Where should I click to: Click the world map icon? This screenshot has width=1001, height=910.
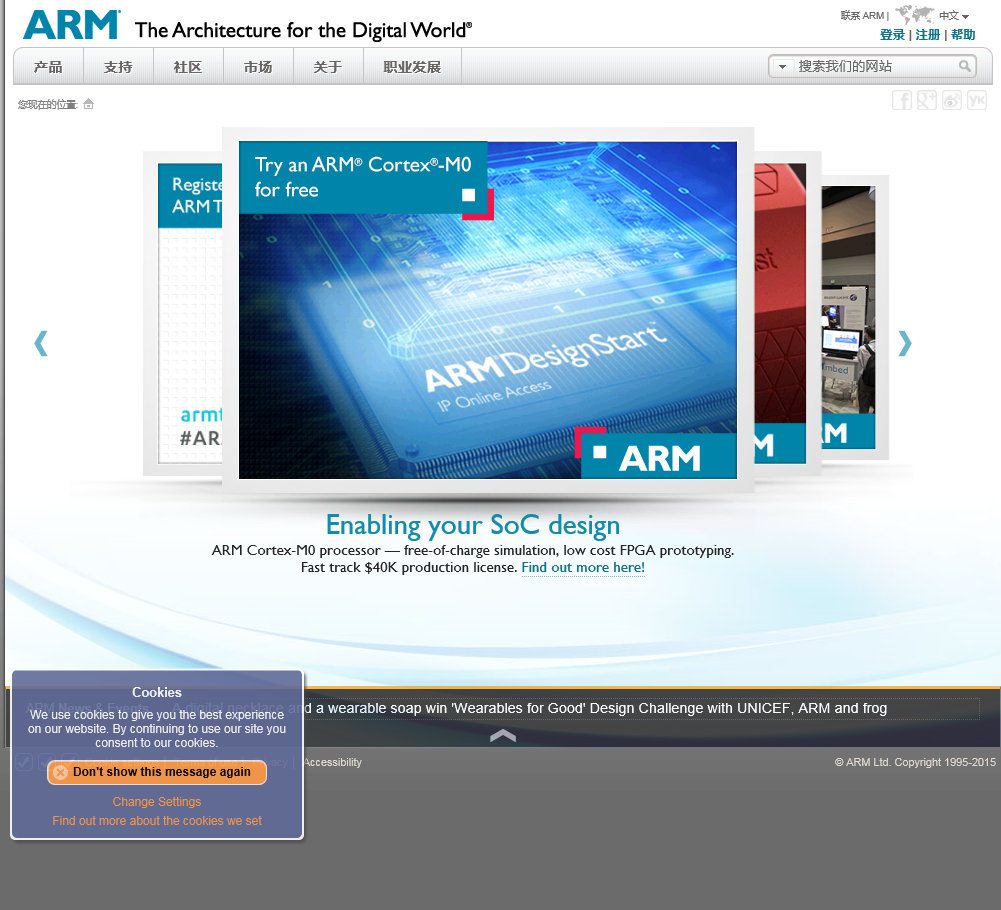point(914,13)
